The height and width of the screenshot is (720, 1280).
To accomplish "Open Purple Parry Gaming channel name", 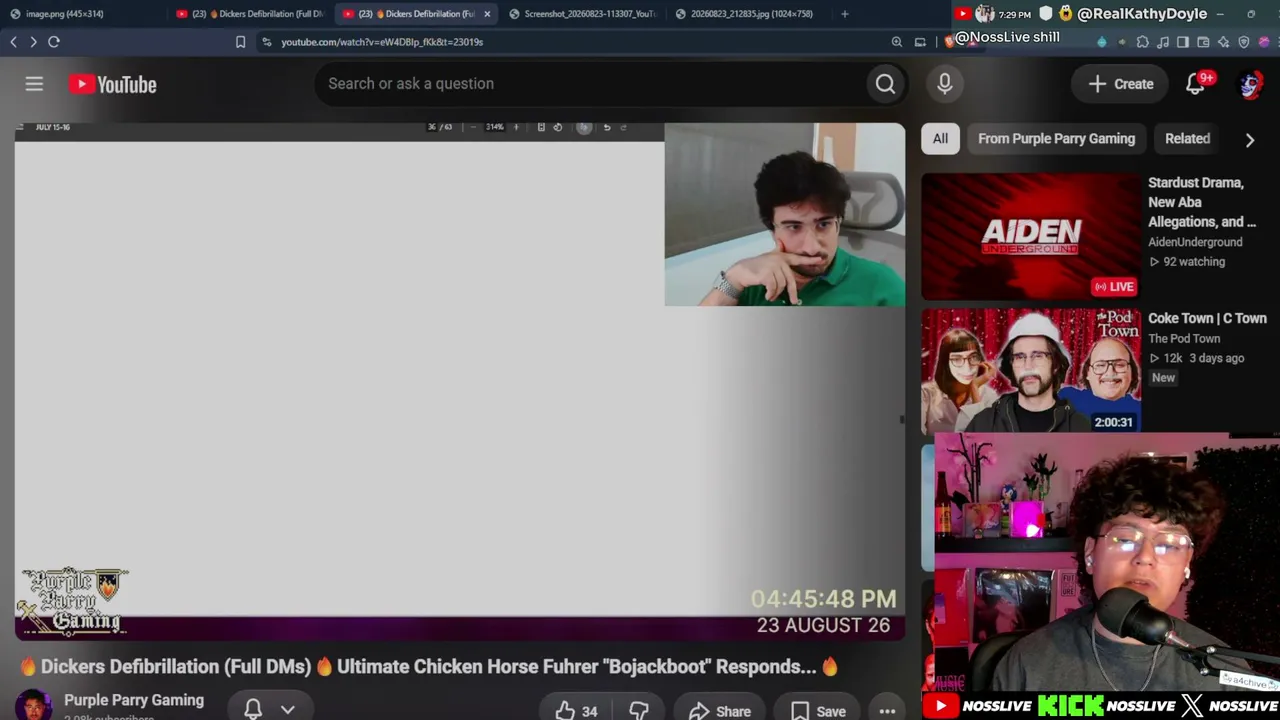I will 134,700.
